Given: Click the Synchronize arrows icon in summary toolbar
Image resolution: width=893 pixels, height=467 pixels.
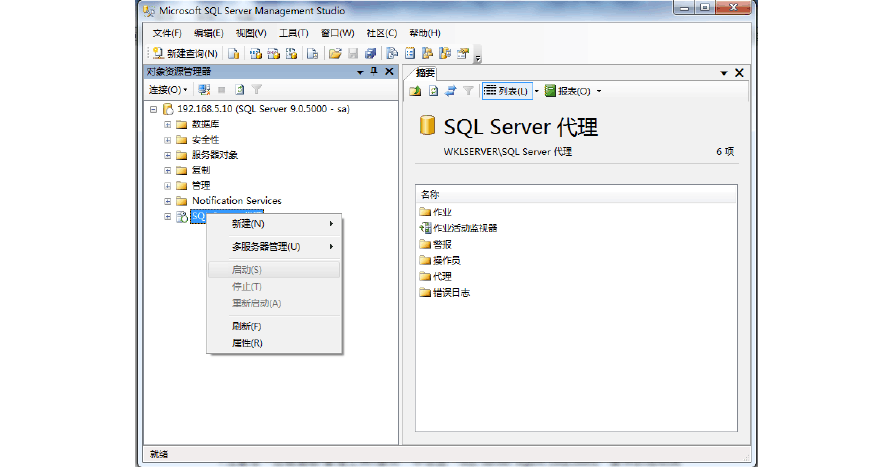Looking at the screenshot, I should point(450,91).
